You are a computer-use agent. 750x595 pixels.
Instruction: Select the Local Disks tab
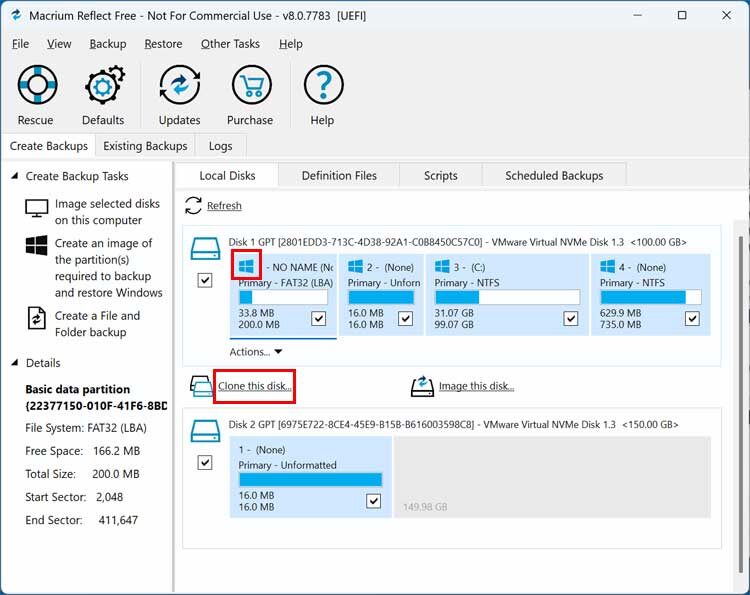coord(227,176)
